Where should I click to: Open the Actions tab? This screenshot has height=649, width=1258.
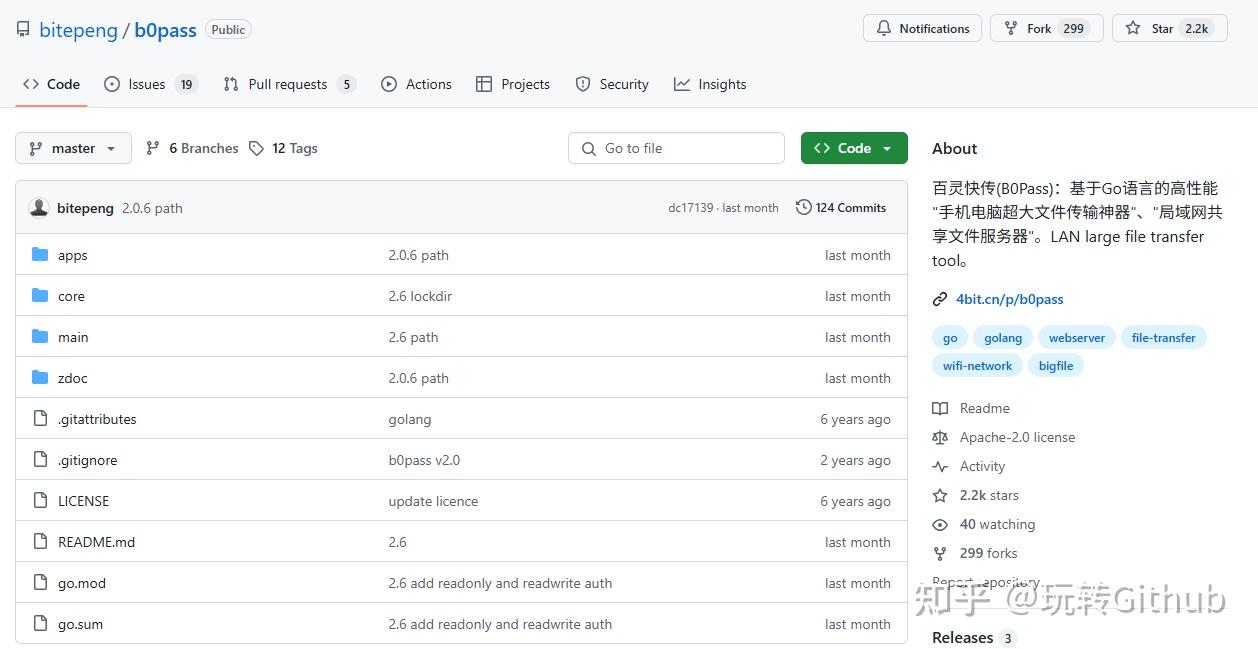tap(417, 84)
